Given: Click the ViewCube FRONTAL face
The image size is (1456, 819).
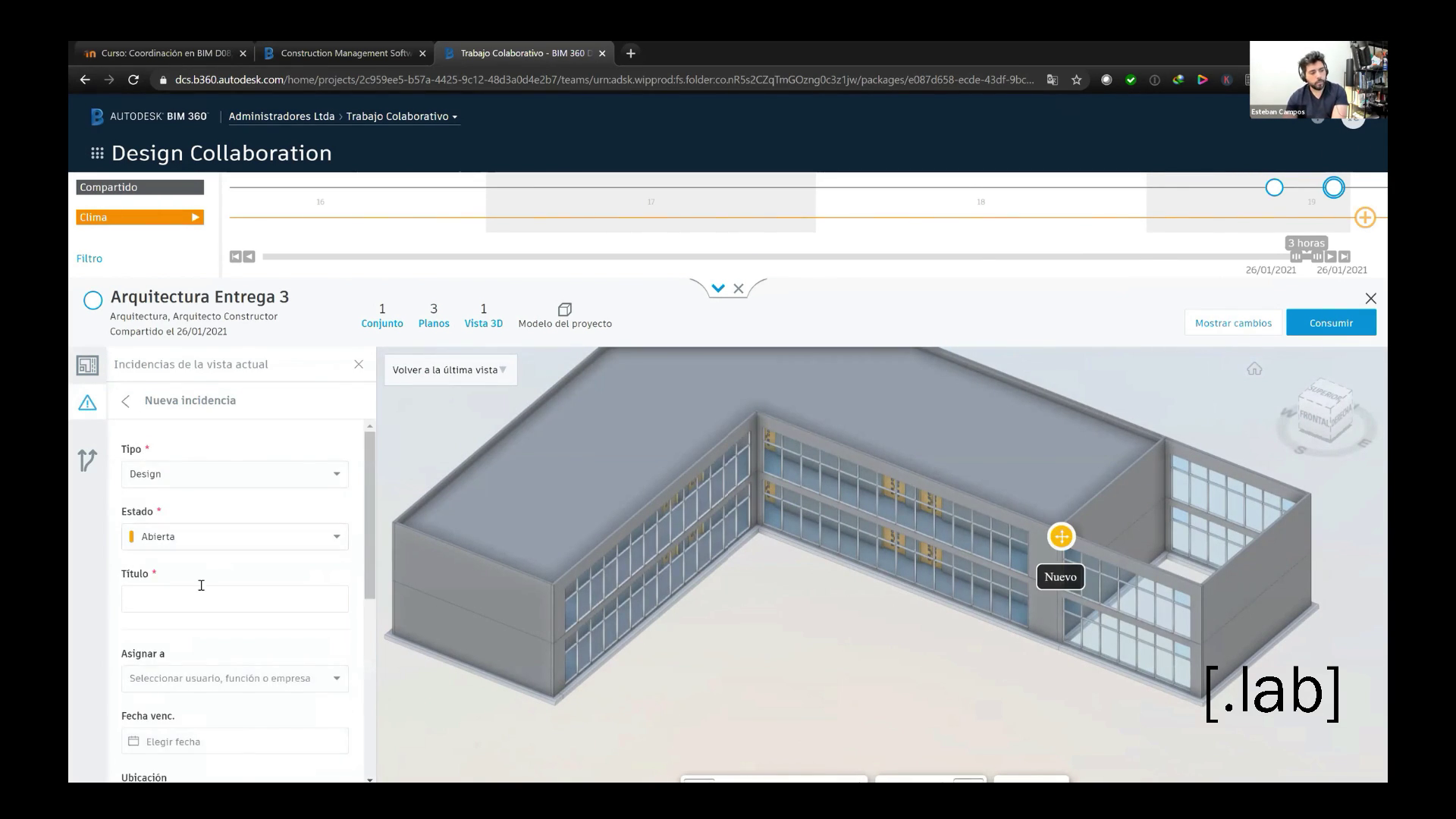Looking at the screenshot, I should (1314, 418).
